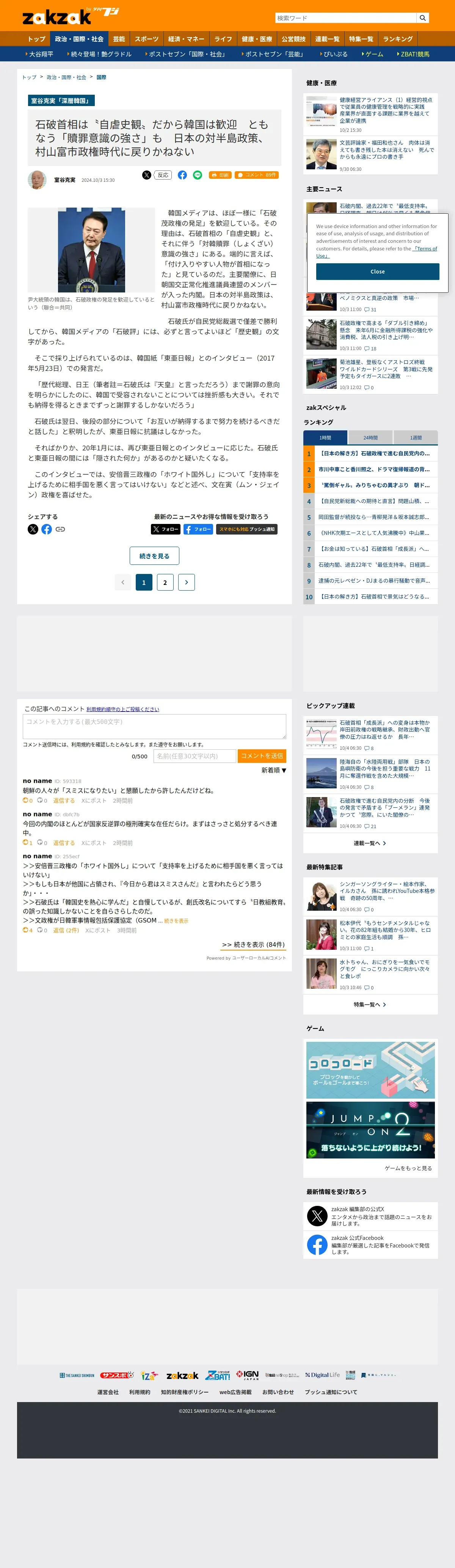This screenshot has width=455, height=1568.
Task: Open zakzak 編集部の公式X icon
Action: pos(317,1216)
